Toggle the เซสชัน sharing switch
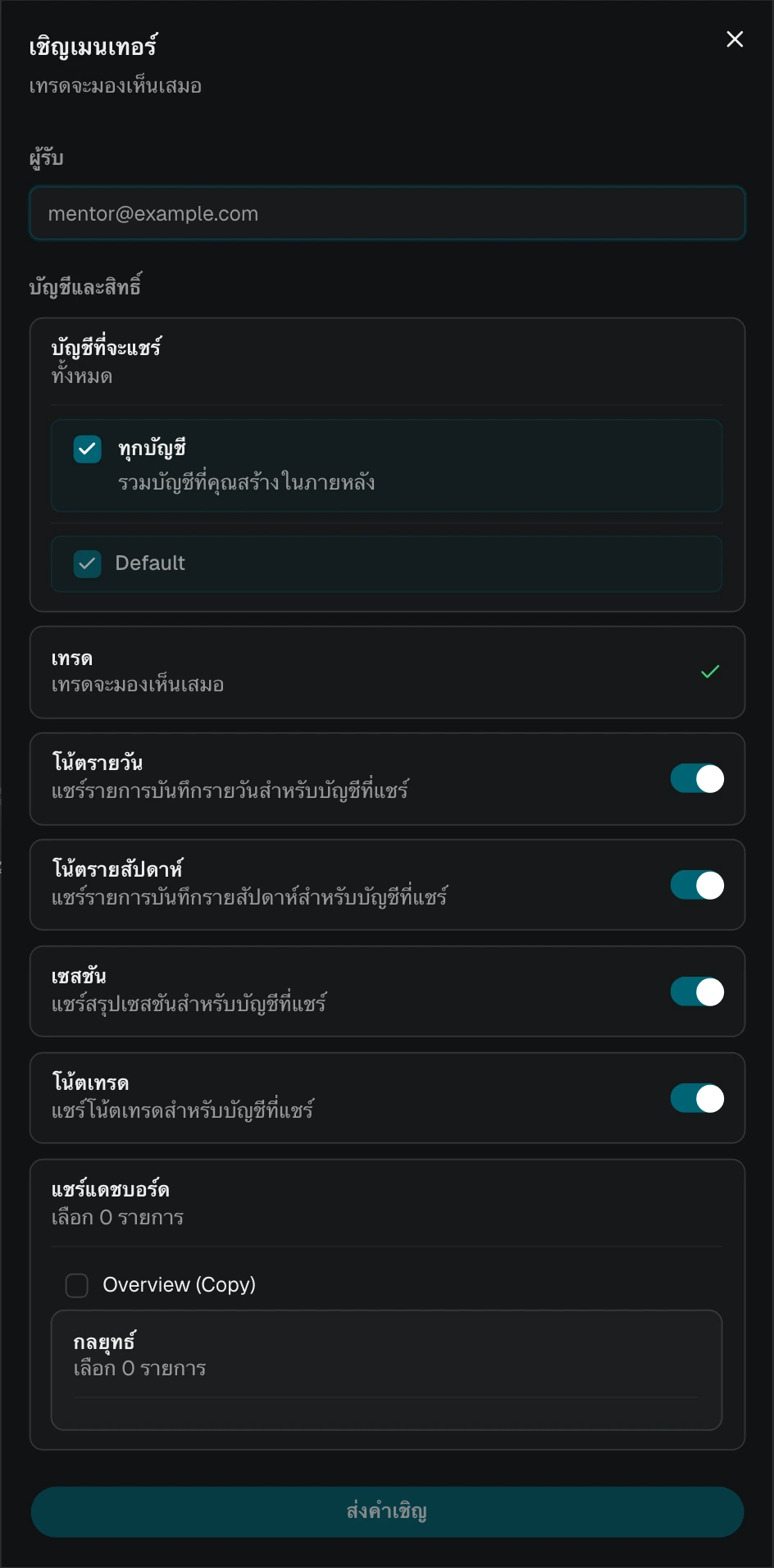The height and width of the screenshot is (1568, 774). pos(697,991)
